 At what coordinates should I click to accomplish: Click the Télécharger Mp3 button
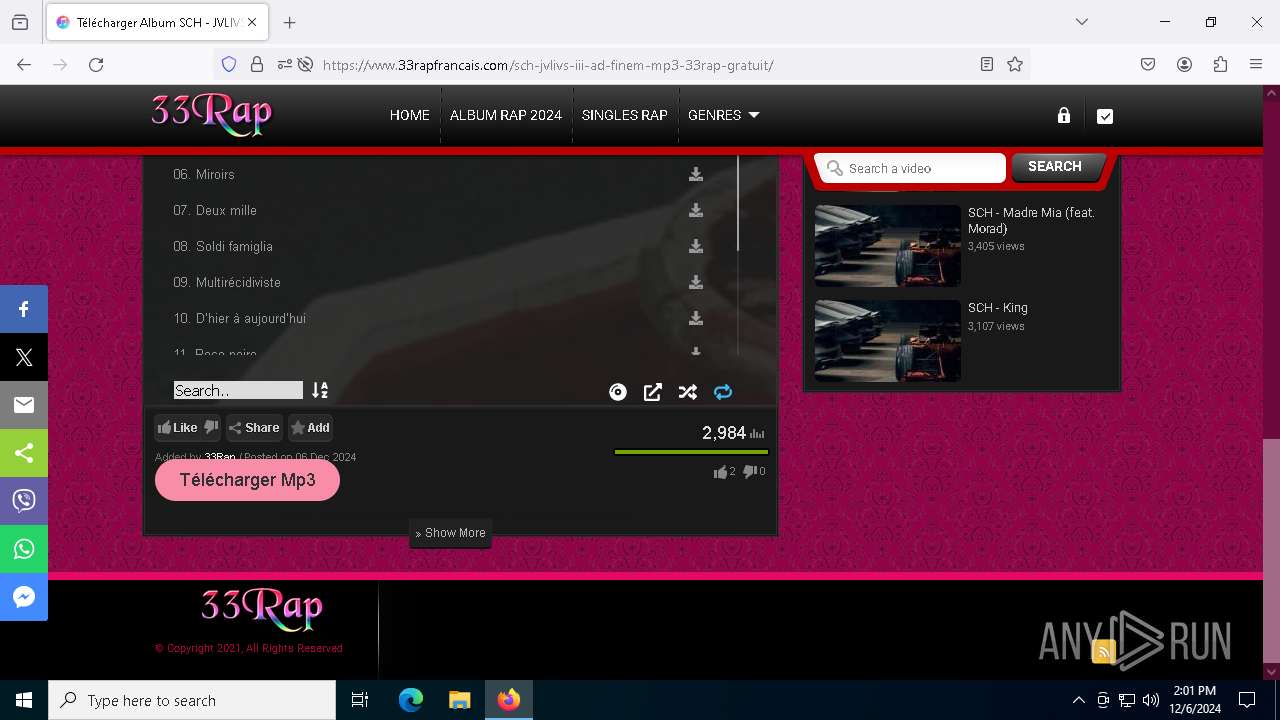247,480
